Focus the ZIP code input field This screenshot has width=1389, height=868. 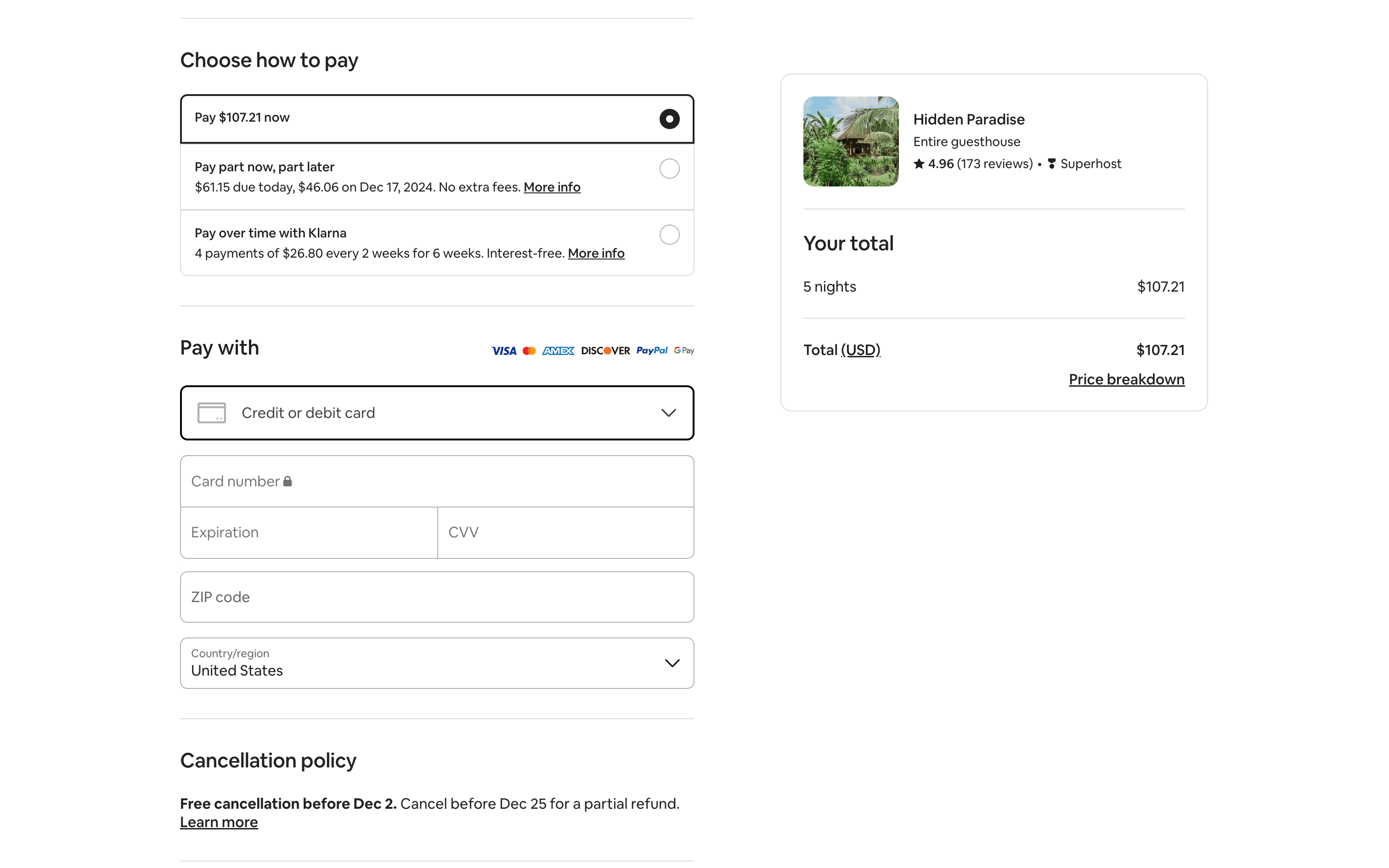click(x=437, y=597)
